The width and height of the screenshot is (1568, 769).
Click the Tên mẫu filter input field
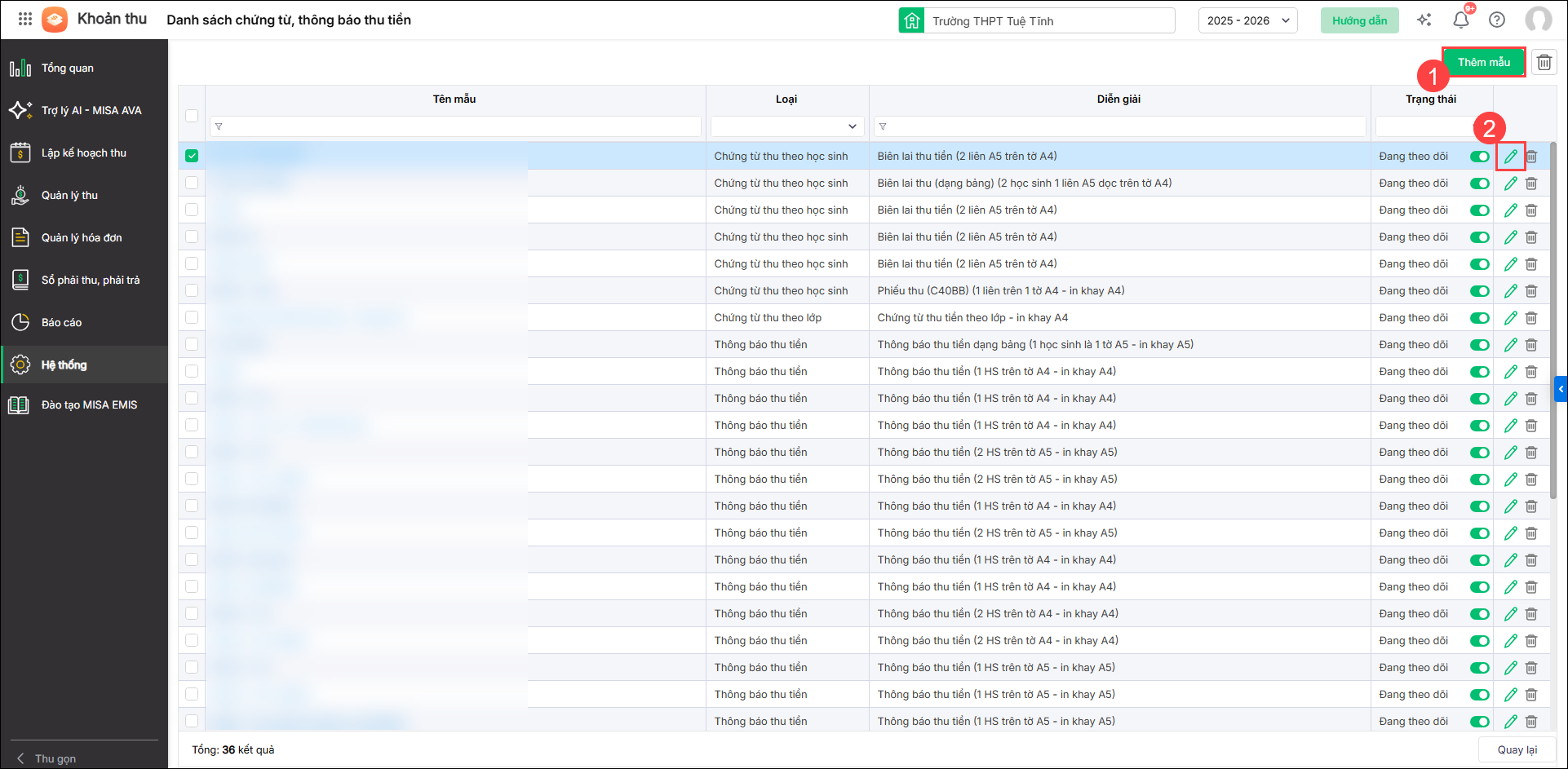[x=455, y=126]
